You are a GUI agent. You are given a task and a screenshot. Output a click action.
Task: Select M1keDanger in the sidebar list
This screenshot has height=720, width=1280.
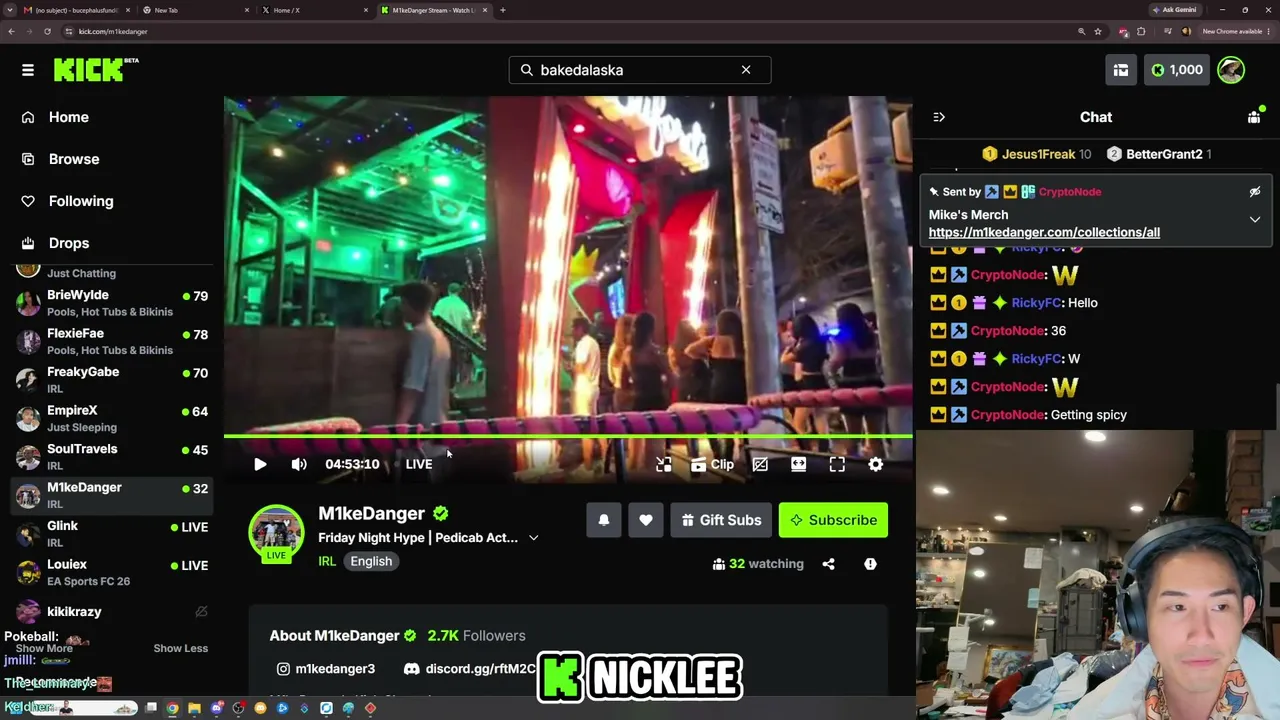[x=112, y=495]
